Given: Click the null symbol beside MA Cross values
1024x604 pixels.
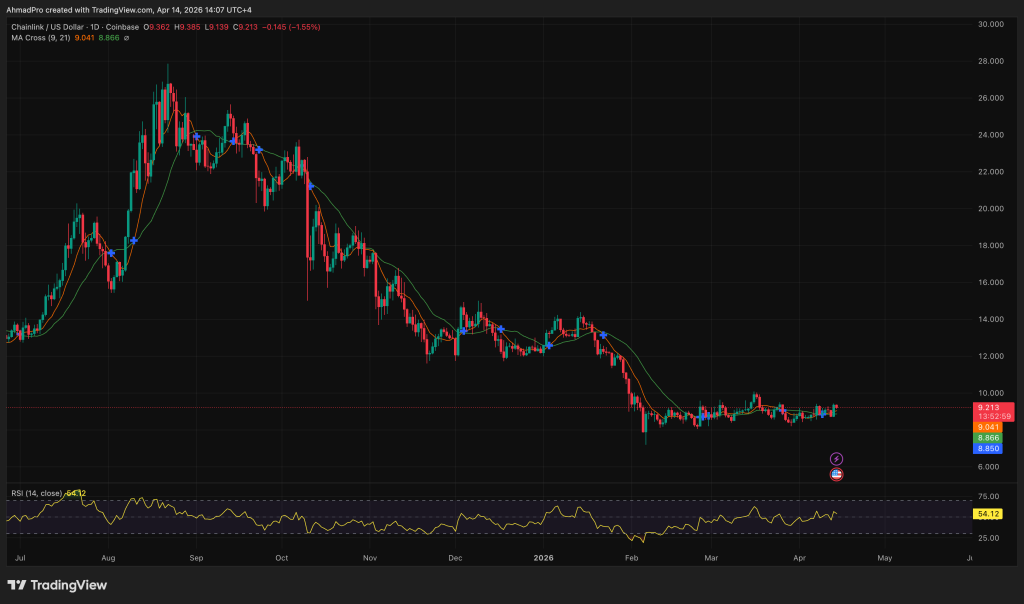Looking at the screenshot, I should pos(126,38).
